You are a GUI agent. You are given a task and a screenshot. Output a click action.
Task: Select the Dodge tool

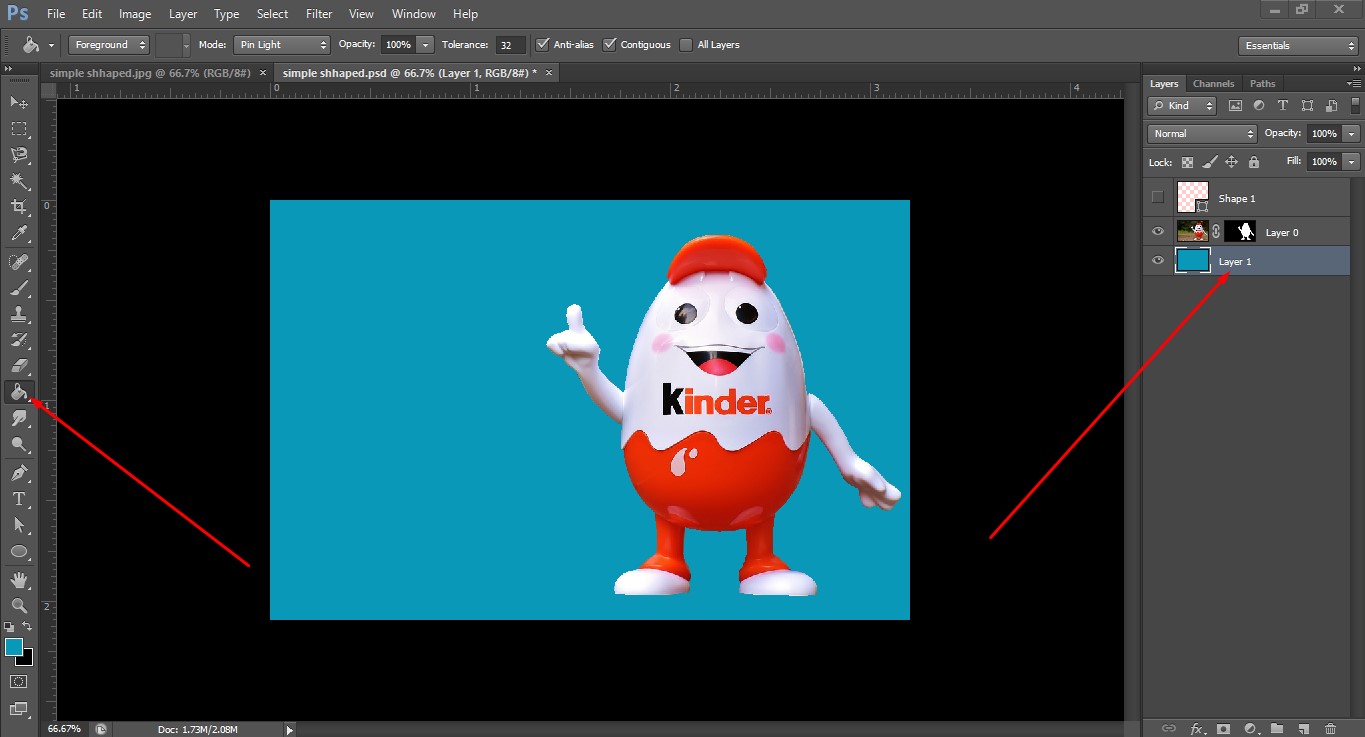tap(19, 445)
